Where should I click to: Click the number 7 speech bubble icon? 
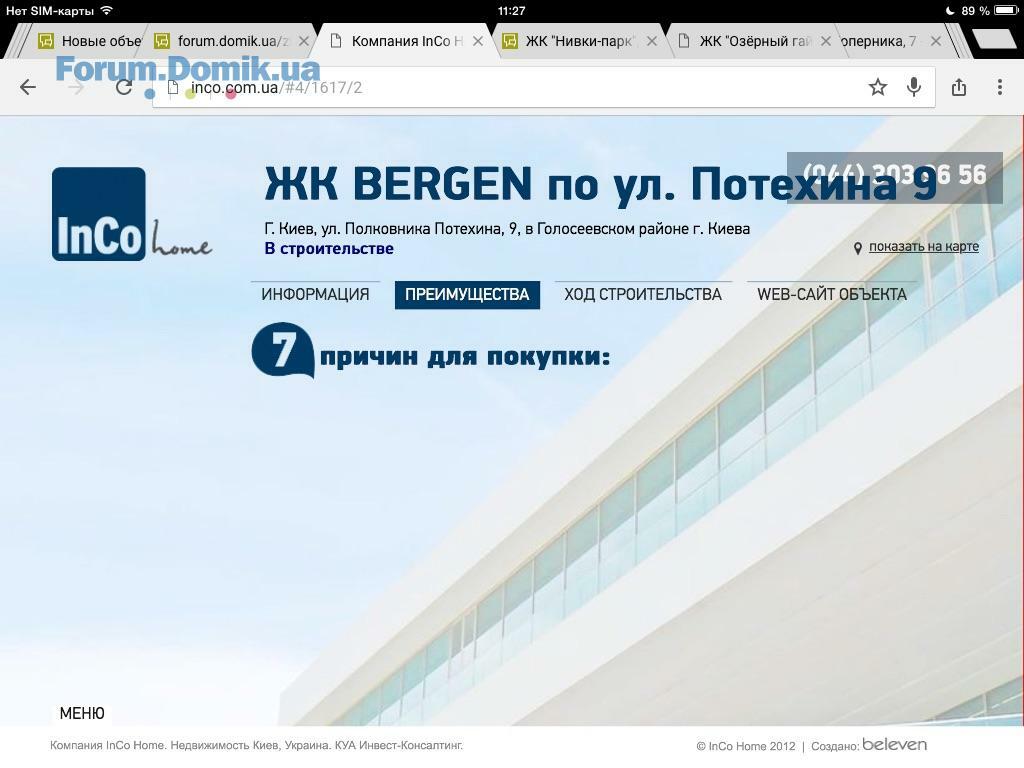click(282, 350)
